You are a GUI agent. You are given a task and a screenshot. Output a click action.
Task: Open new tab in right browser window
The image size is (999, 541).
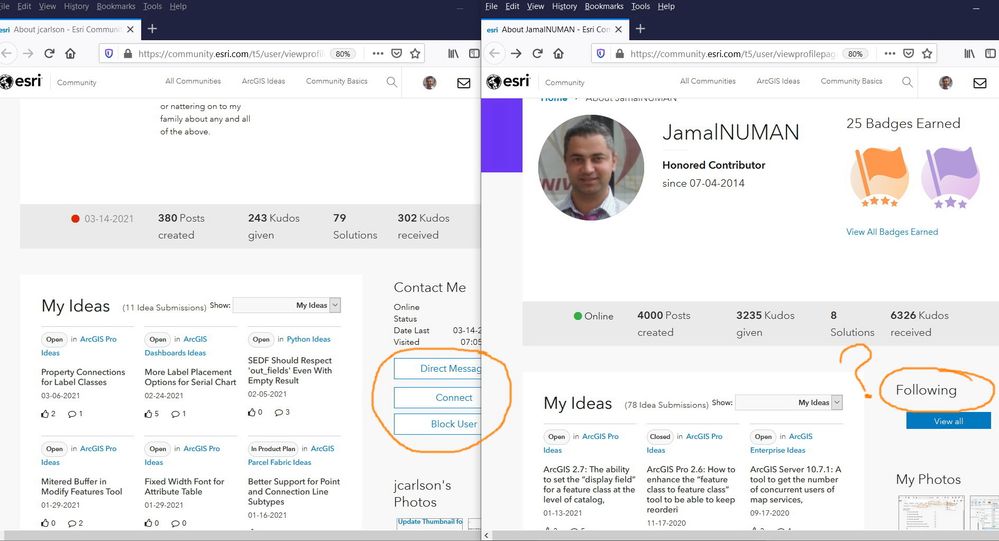pos(640,29)
